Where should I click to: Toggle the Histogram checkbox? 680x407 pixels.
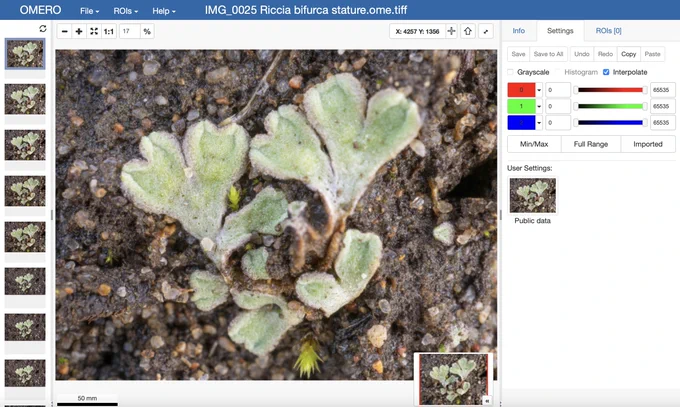pyautogui.click(x=558, y=72)
